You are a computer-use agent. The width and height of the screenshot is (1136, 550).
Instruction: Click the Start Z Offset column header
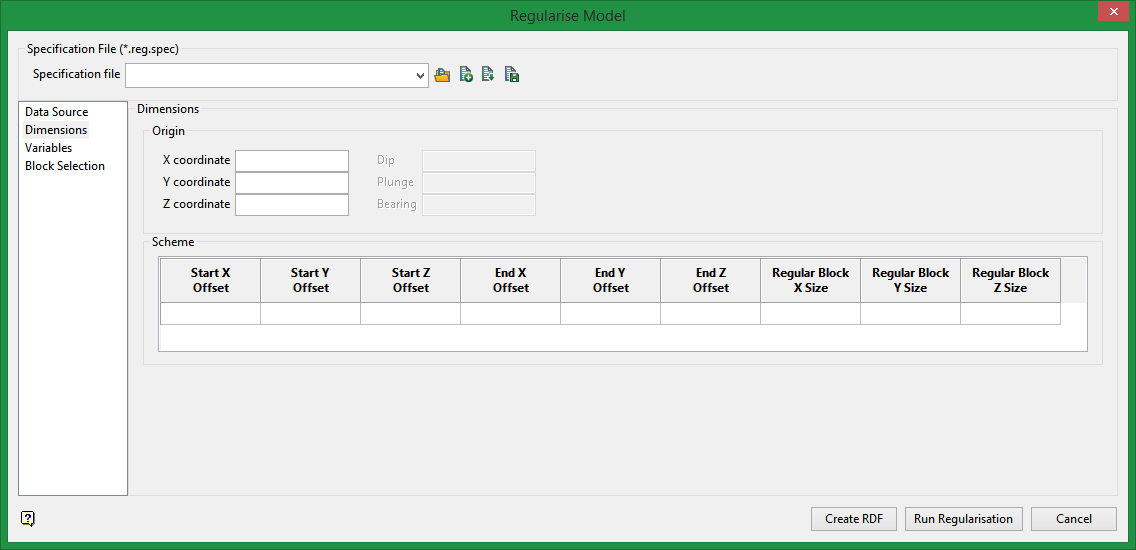pyautogui.click(x=410, y=280)
